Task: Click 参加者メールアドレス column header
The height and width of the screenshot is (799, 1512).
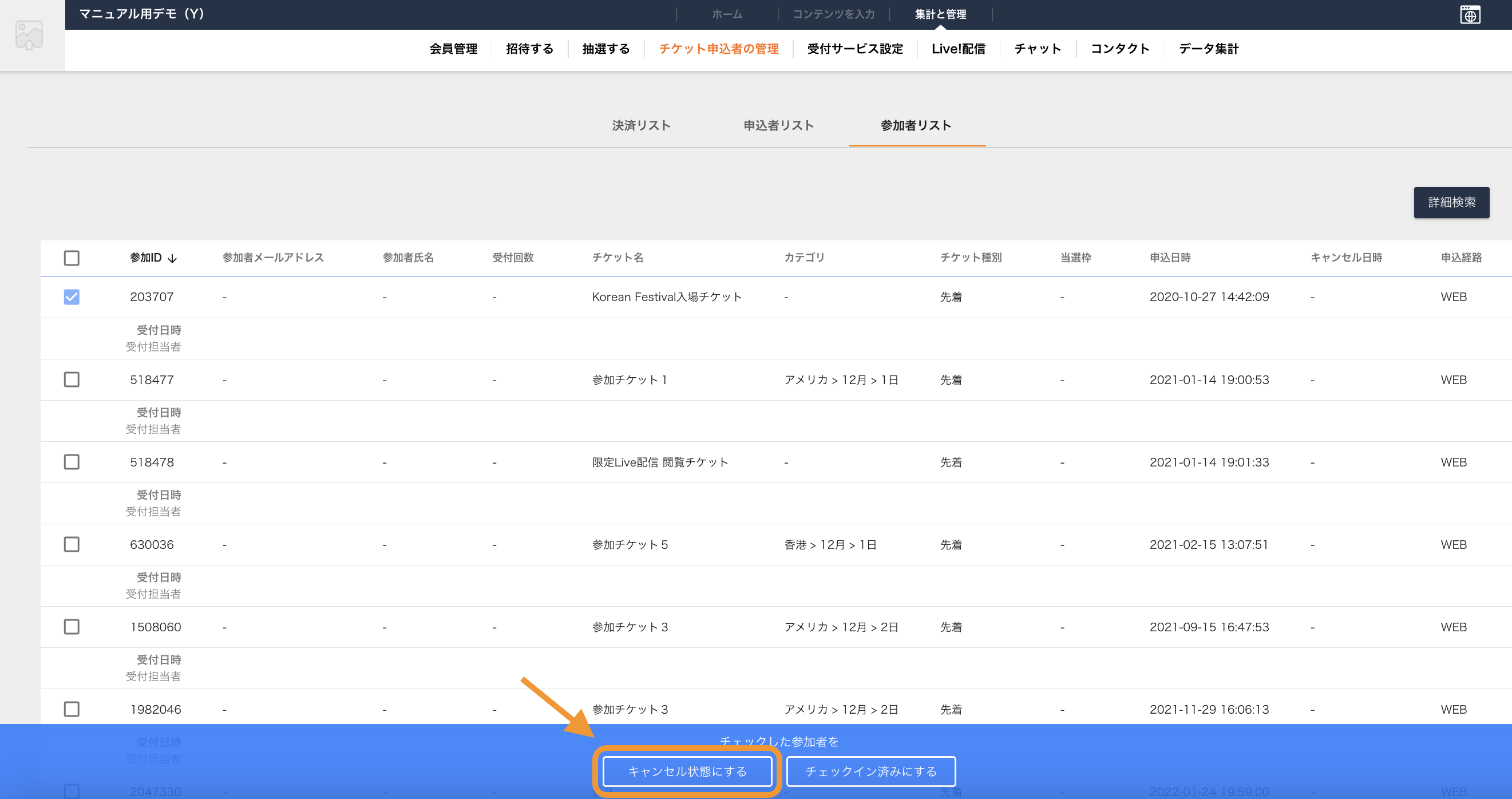Action: [x=273, y=258]
